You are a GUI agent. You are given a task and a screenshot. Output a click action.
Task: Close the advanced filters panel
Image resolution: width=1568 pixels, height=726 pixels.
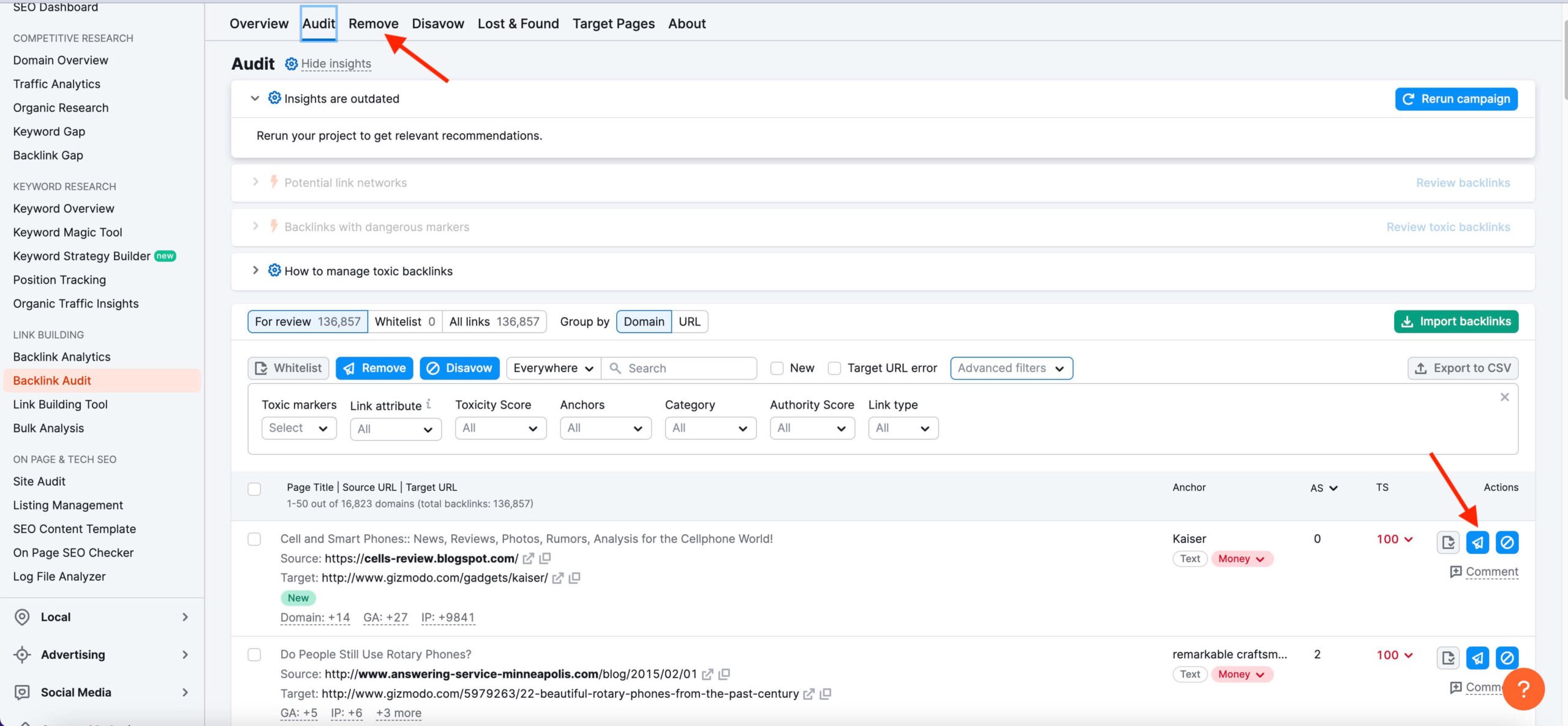tap(1504, 397)
